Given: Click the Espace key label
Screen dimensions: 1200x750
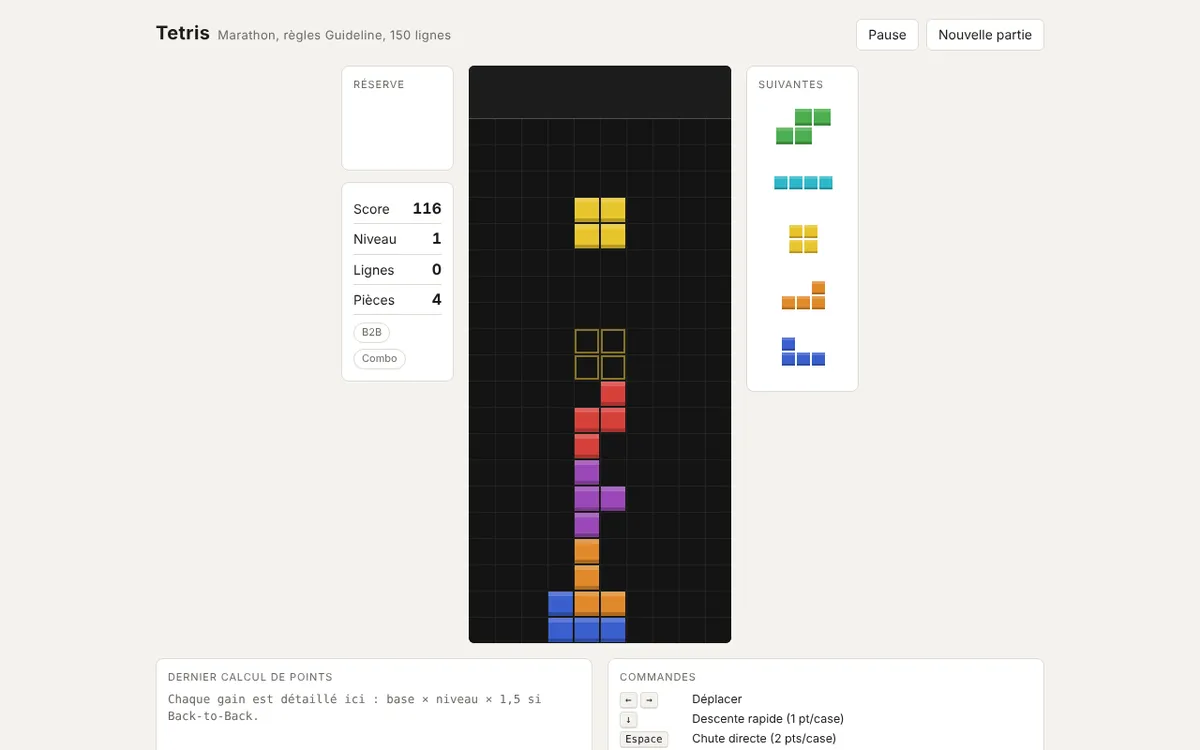Looking at the screenshot, I should click(643, 739).
